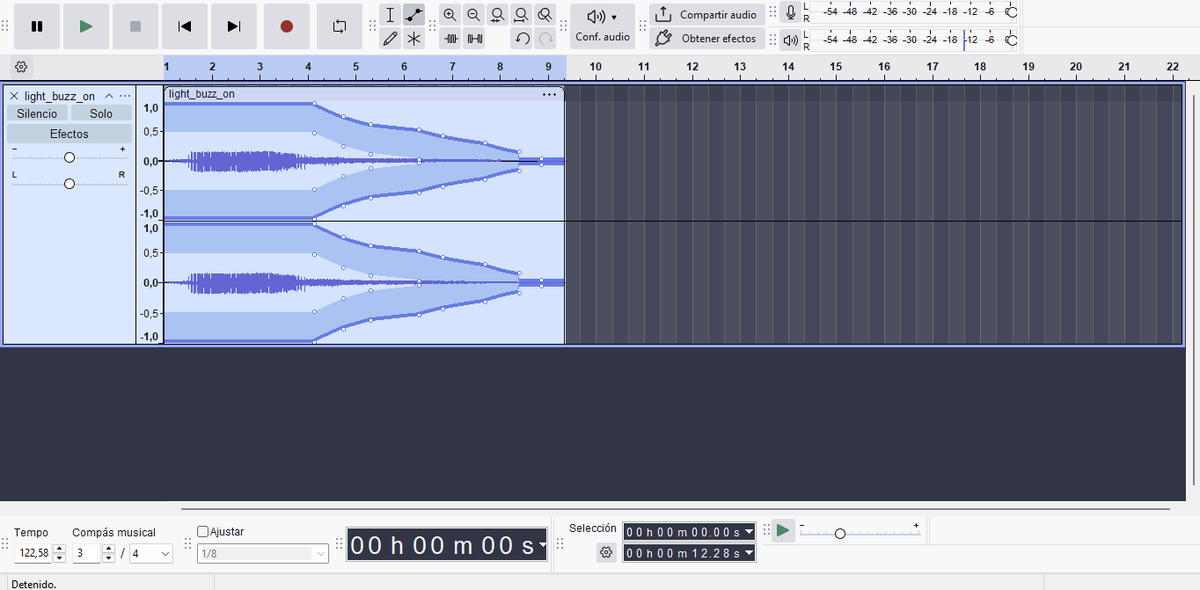The width and height of the screenshot is (1200, 590).
Task: Collapse the light_buzz_on track with the chevron
Action: click(109, 96)
